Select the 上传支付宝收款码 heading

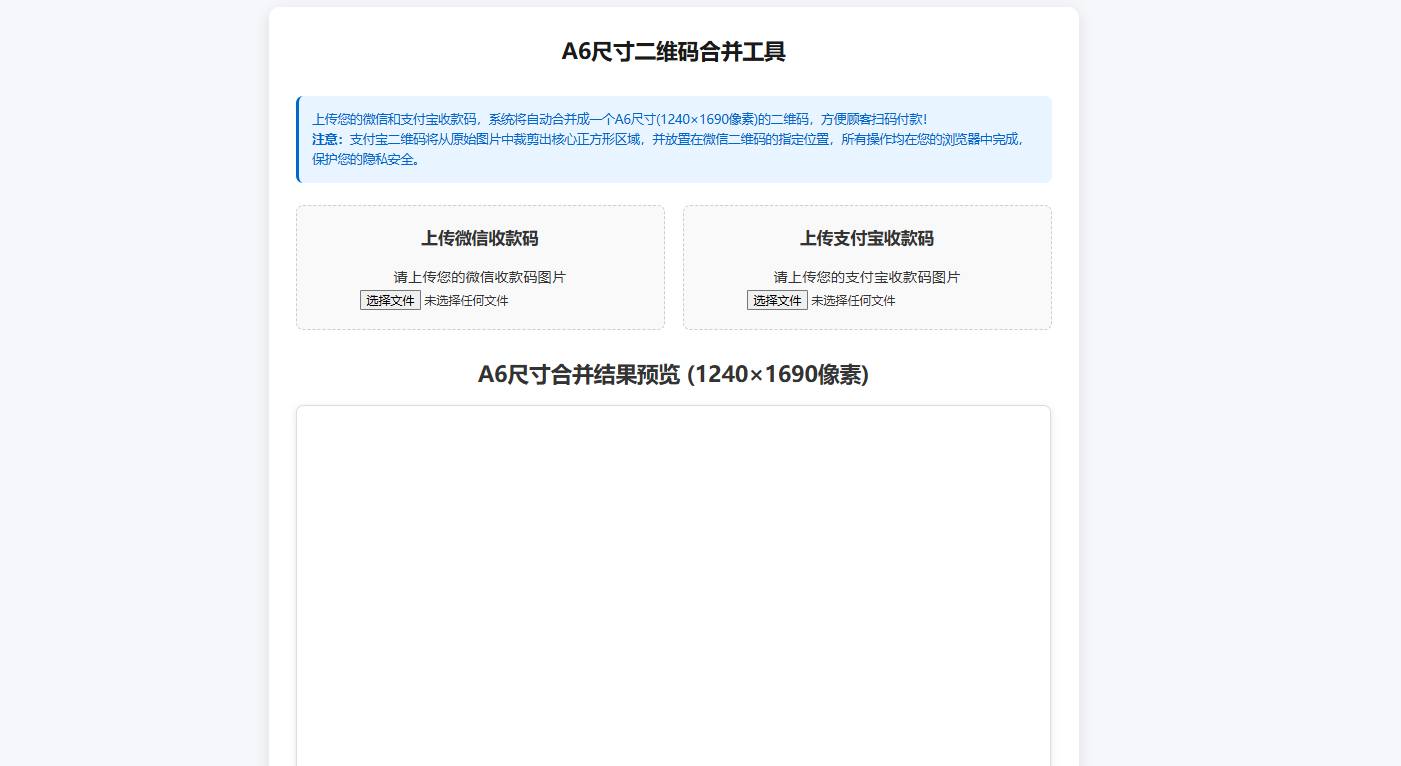(x=866, y=238)
